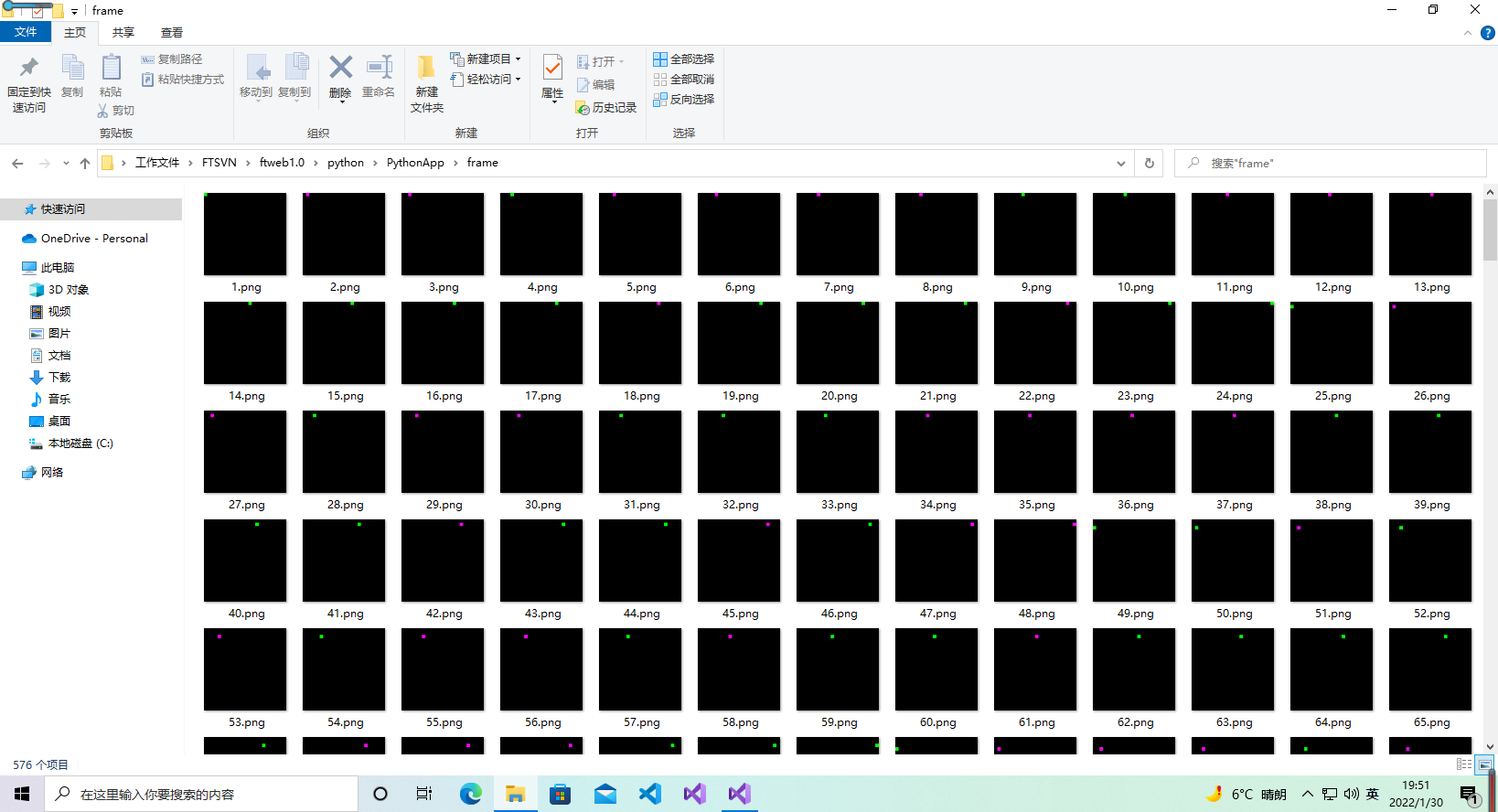Collapse the ribbon with chevron
The height and width of the screenshot is (812, 1498).
[x=1468, y=33]
